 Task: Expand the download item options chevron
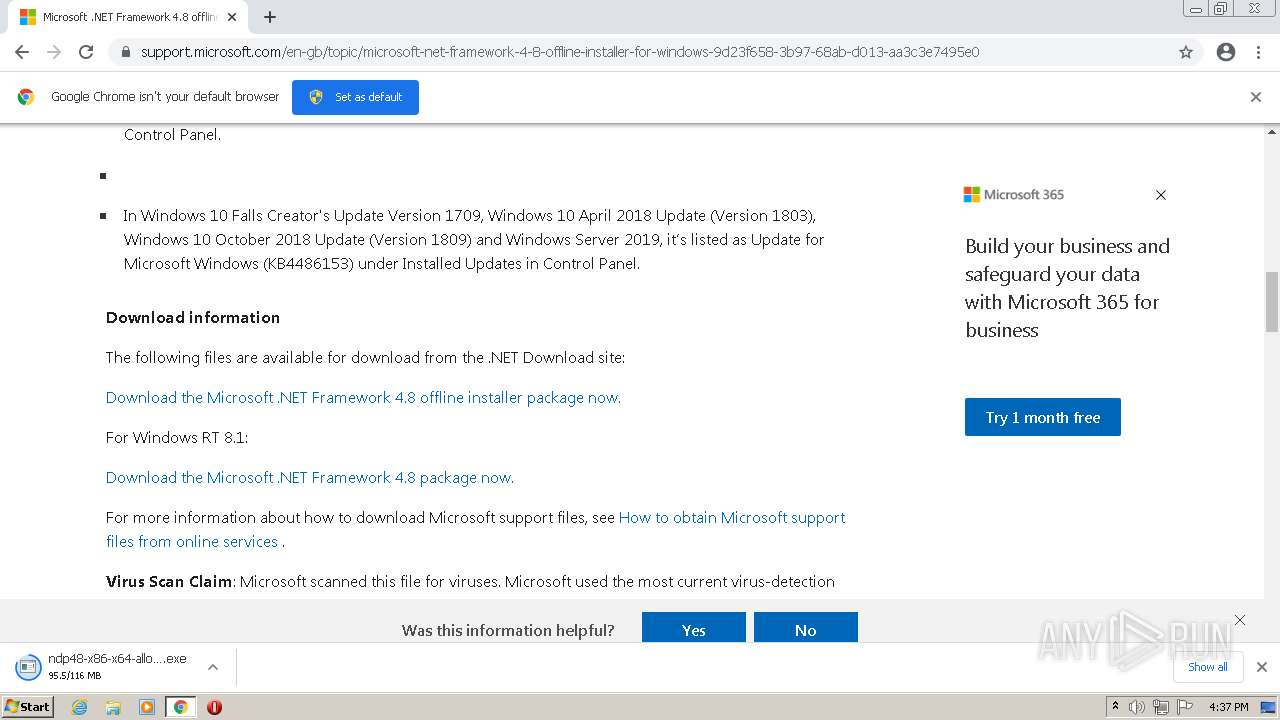[x=212, y=667]
